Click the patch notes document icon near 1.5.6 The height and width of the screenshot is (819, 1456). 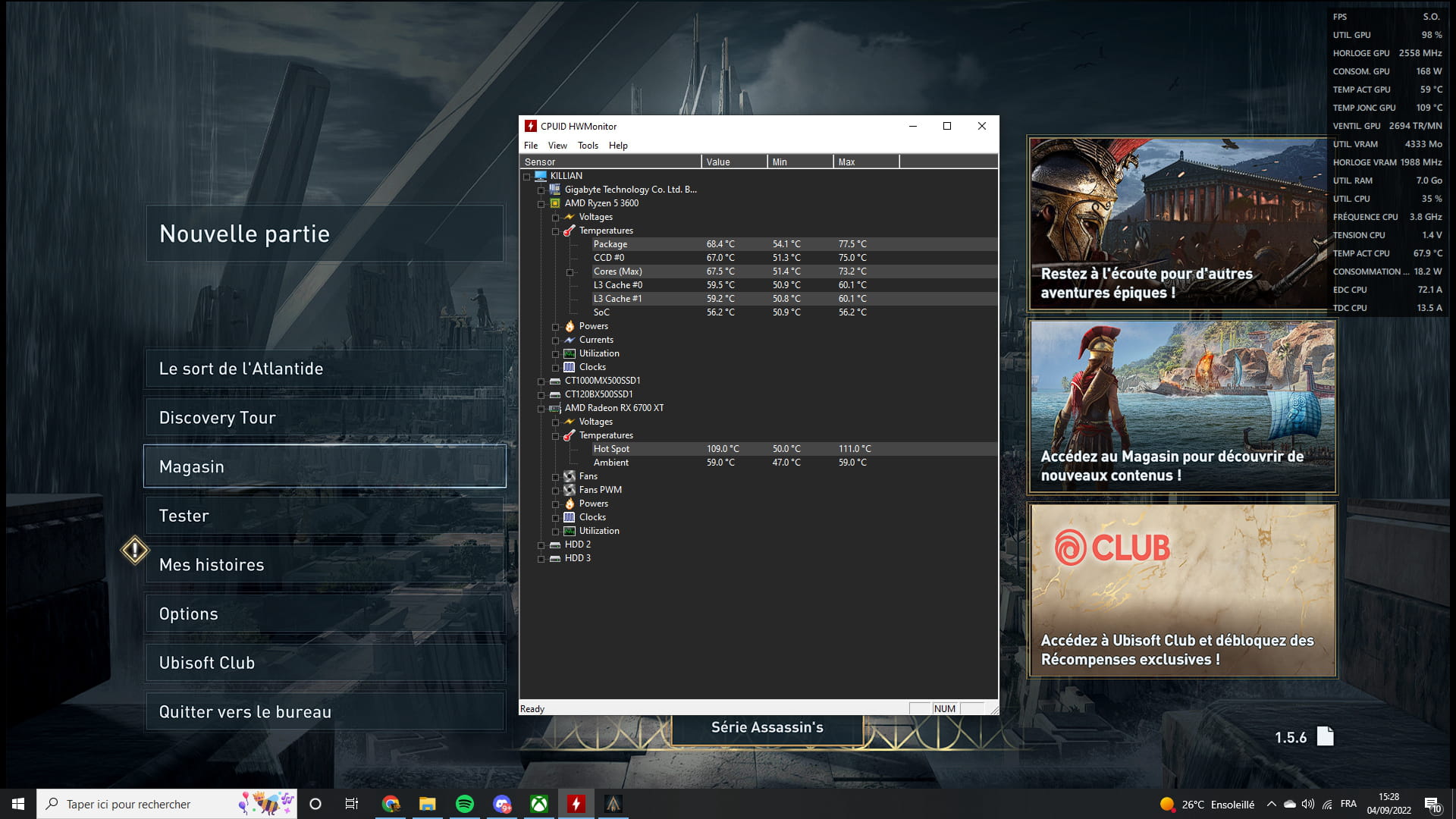1325,736
